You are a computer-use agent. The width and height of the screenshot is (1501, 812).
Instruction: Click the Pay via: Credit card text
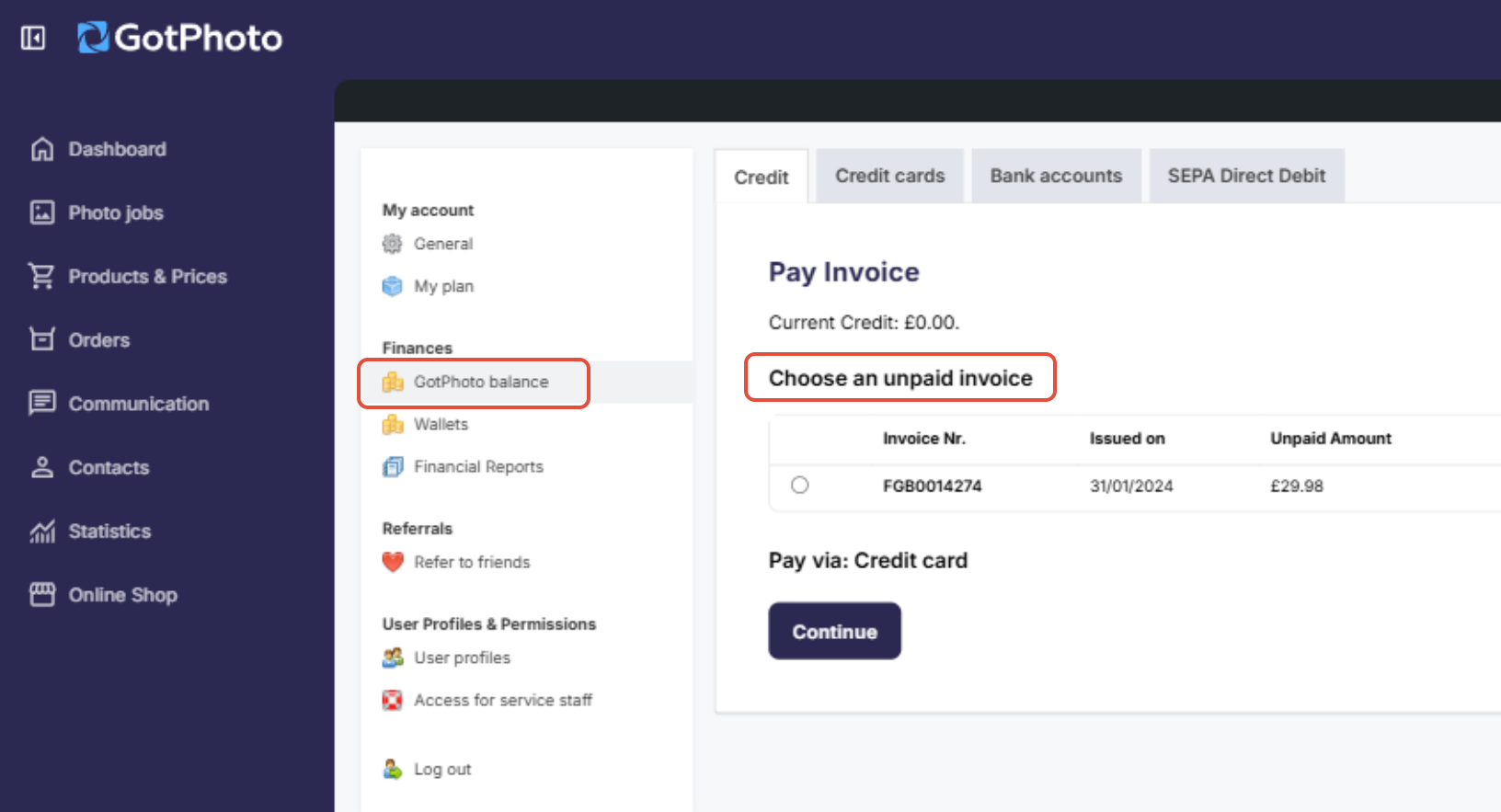point(868,561)
